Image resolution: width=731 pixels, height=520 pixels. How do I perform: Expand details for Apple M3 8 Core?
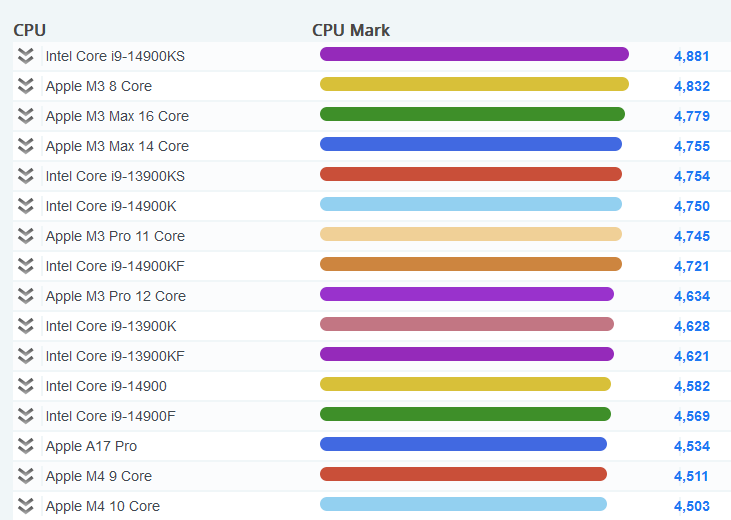pyautogui.click(x=26, y=86)
